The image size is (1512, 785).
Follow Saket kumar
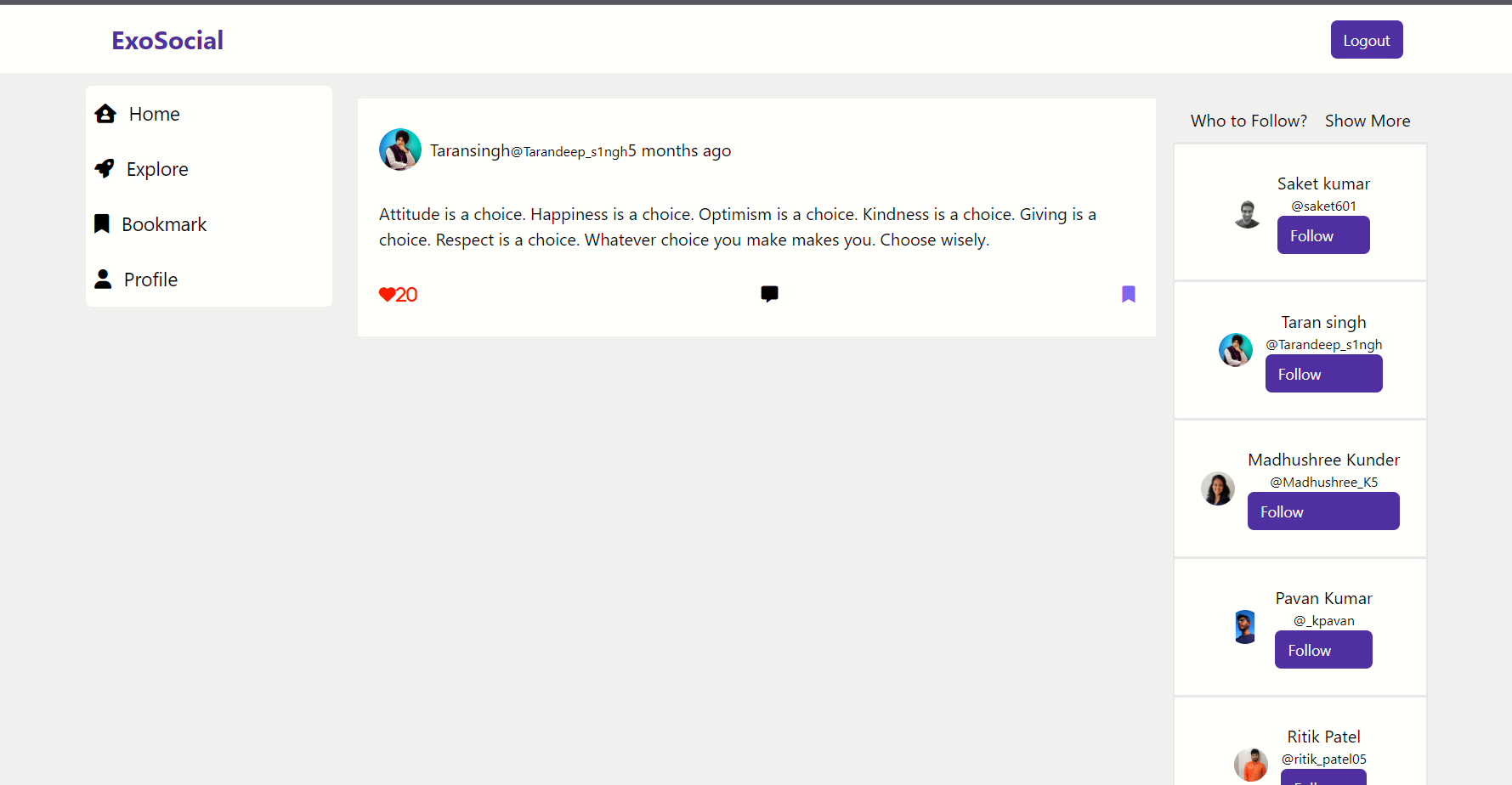(x=1323, y=235)
